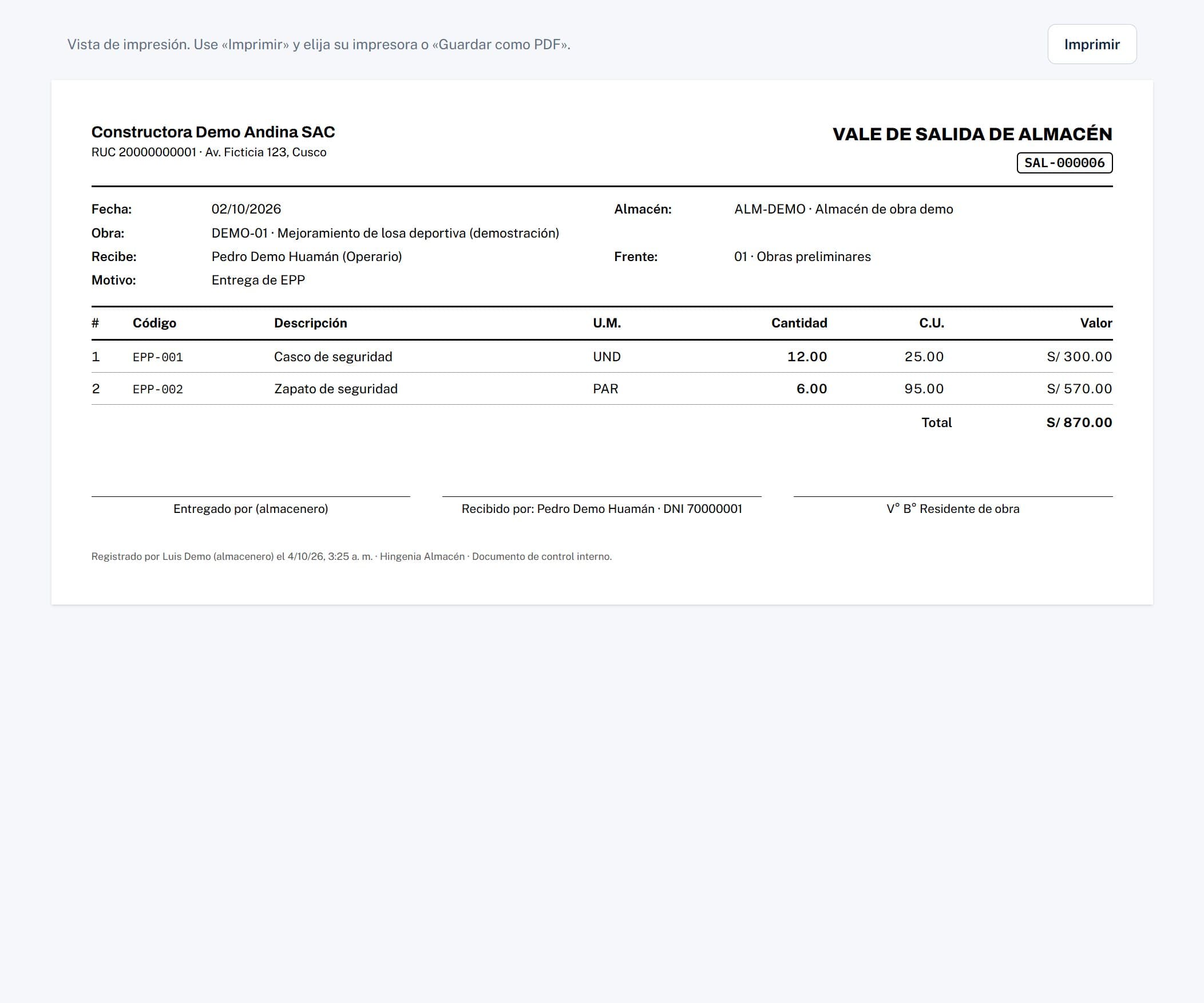The width and height of the screenshot is (1204, 1003).
Task: Click the V° B° Residente de obra label
Action: 953,510
